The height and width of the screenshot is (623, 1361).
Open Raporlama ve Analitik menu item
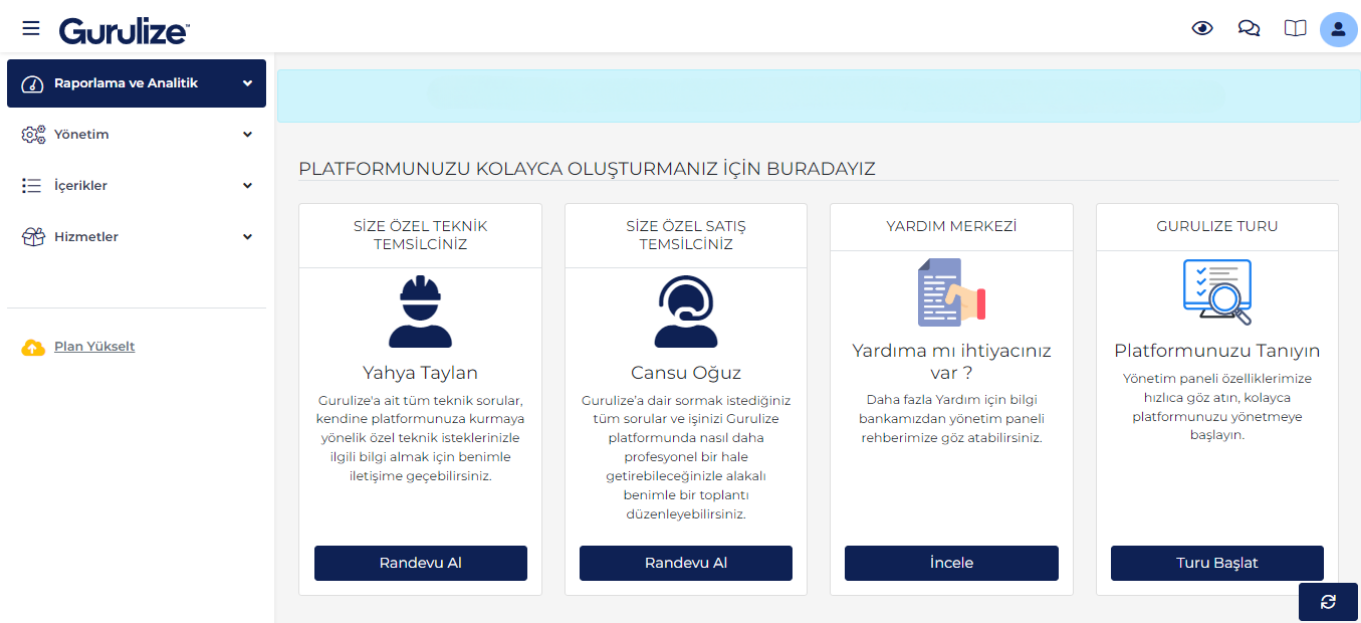pyautogui.click(x=136, y=83)
